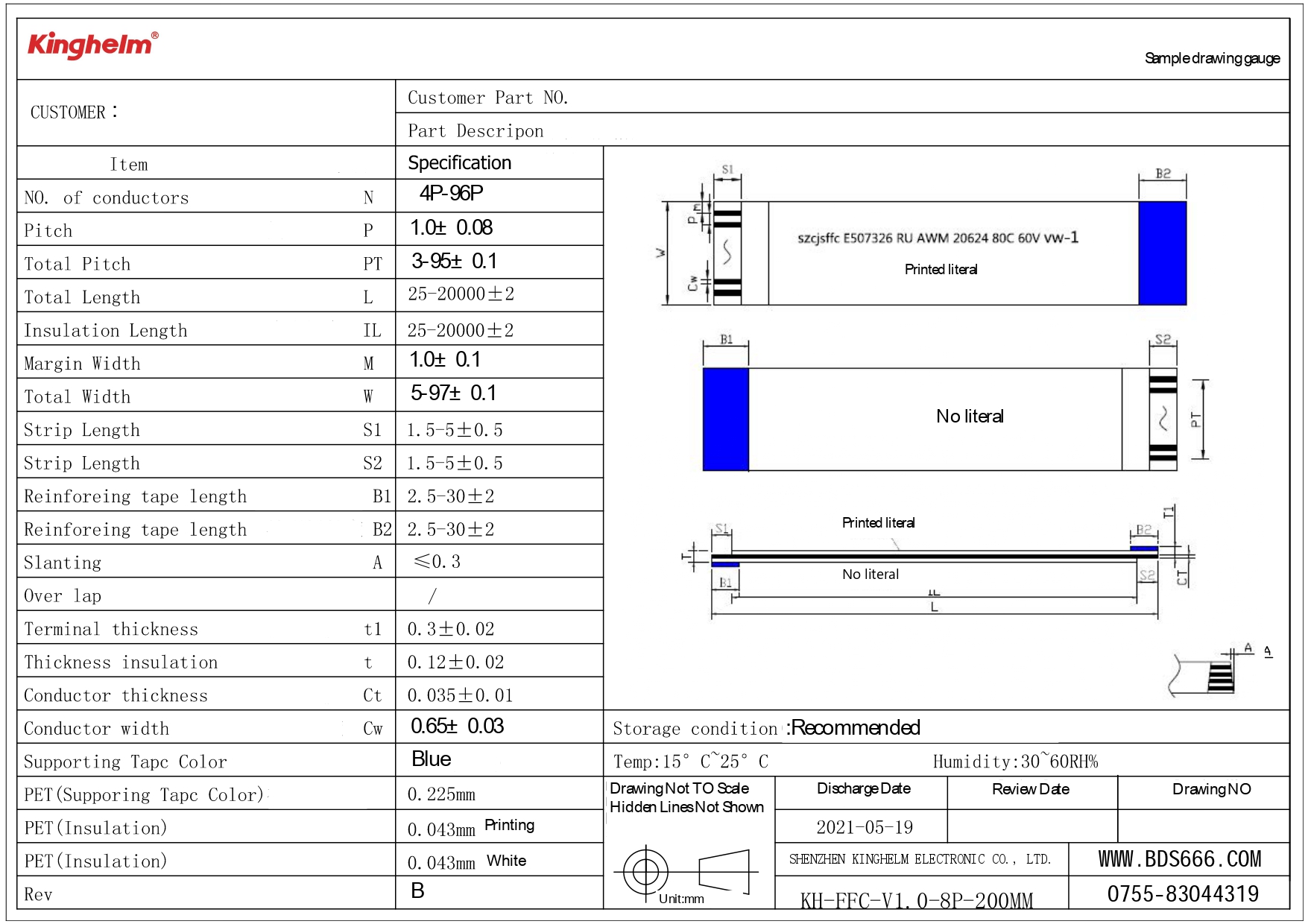Click the B2 tape length value '2.5-30±2'
Viewport: 1308px width, 924px height.
point(451,530)
